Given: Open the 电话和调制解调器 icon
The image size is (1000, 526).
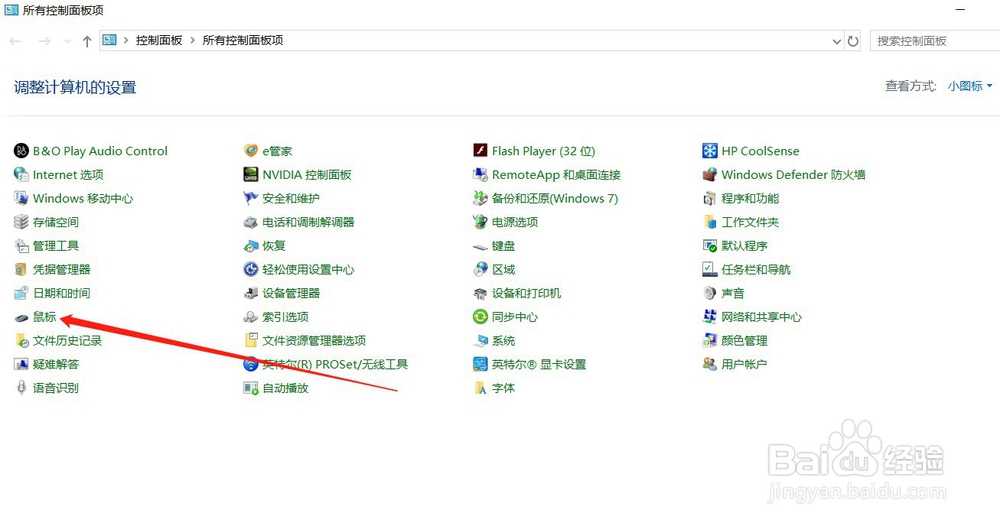Looking at the screenshot, I should pyautogui.click(x=251, y=222).
